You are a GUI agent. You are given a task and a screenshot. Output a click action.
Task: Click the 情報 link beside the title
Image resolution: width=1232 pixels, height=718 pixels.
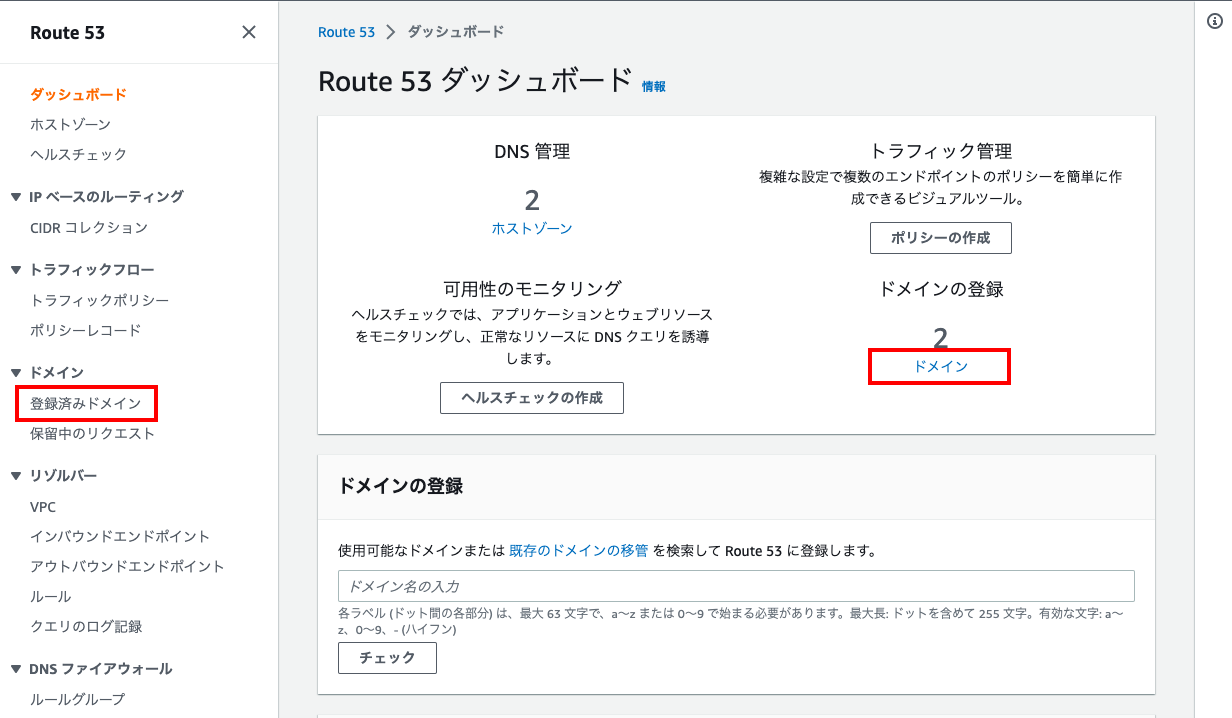[654, 87]
